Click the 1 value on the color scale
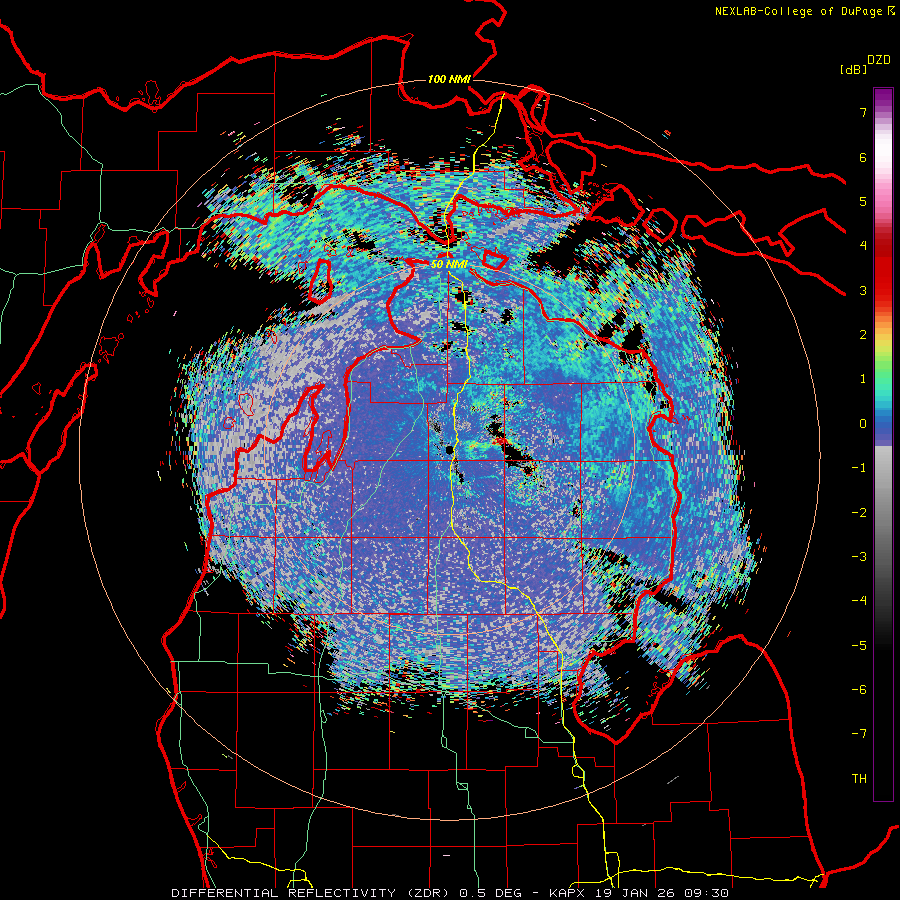The width and height of the screenshot is (900, 900). [863, 379]
